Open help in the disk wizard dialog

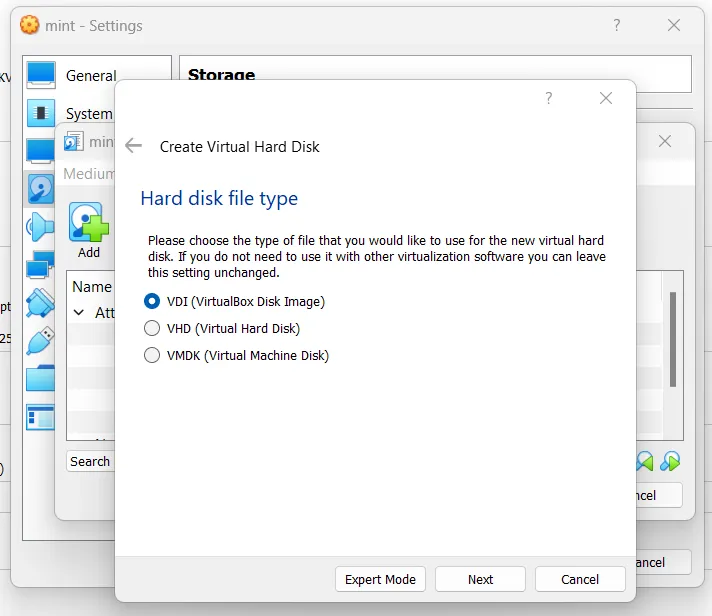(549, 98)
